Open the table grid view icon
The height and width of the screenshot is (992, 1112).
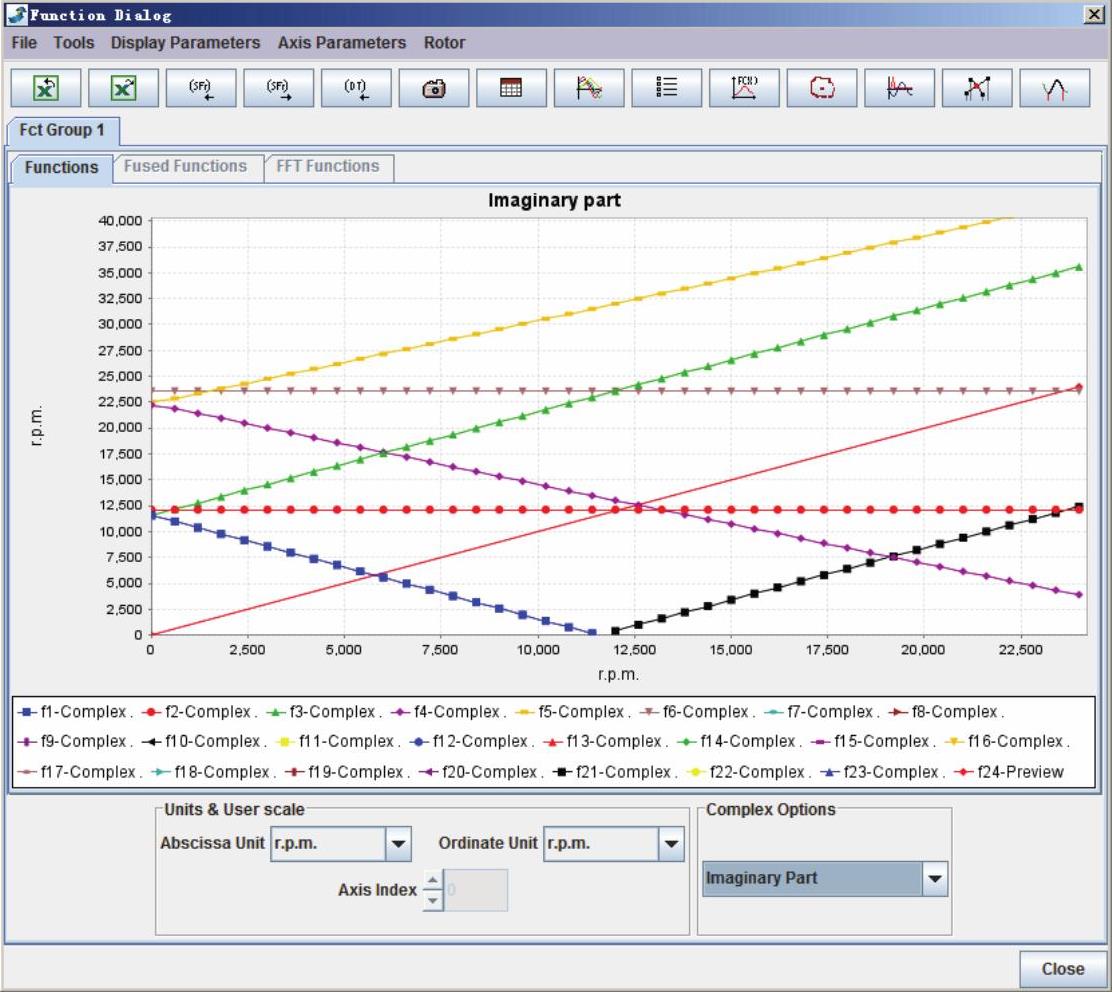(x=511, y=88)
